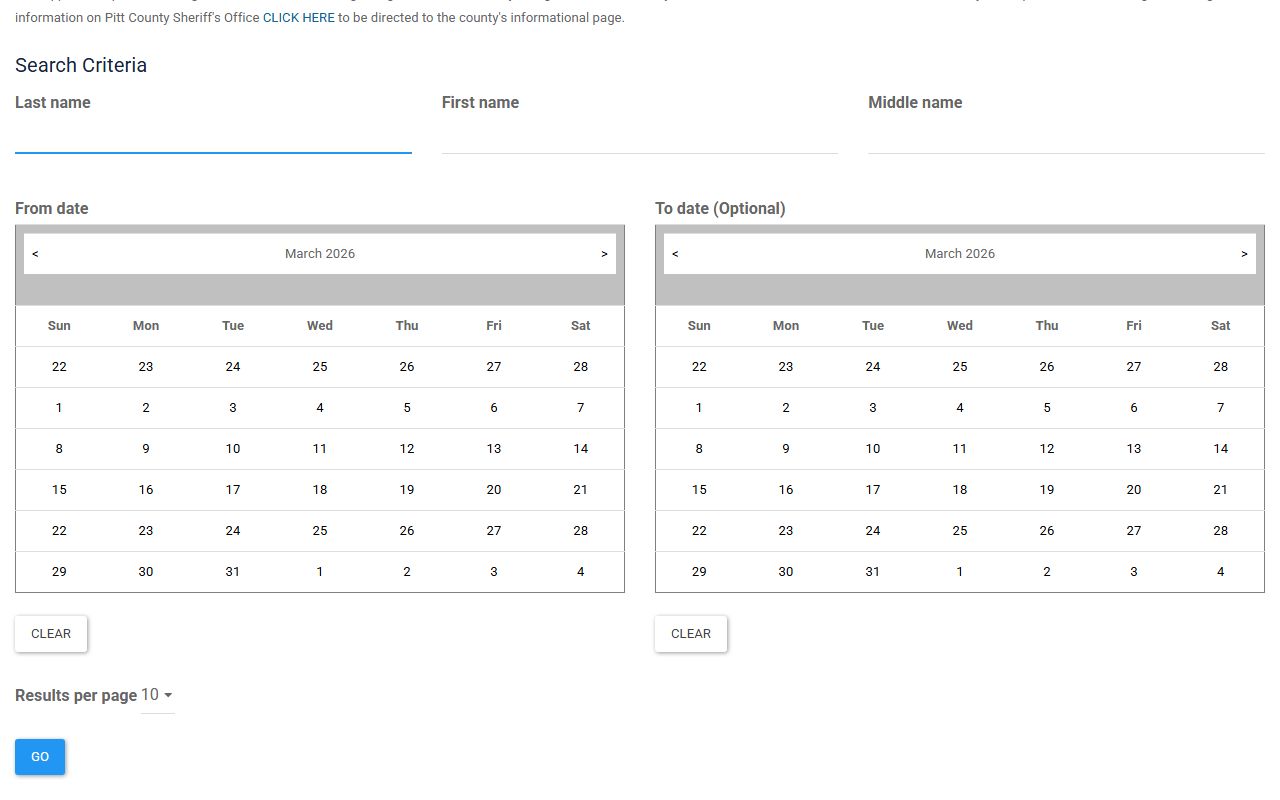1280x800 pixels.
Task: Clear the From date selection
Action: tap(51, 634)
